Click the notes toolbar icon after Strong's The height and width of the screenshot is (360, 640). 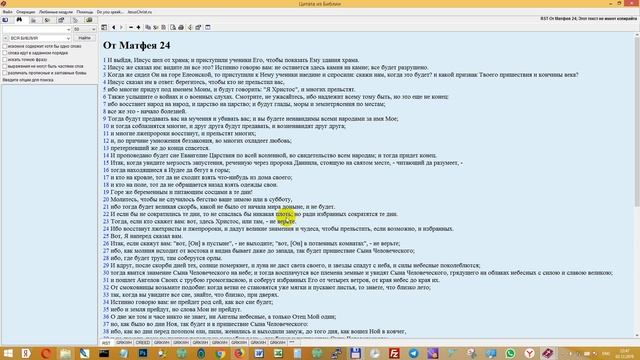click(163, 27)
